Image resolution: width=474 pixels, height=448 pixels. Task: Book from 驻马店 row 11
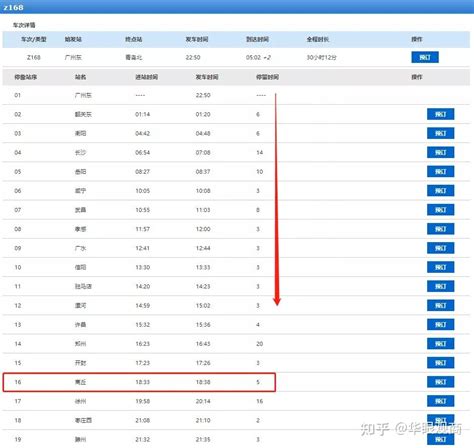(440, 286)
